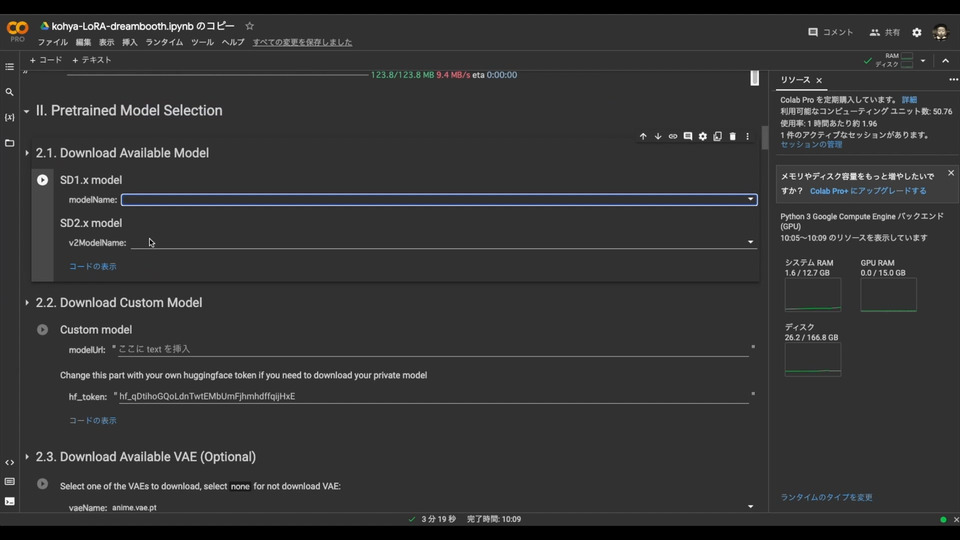Click the RAM ディスク usage indicator
This screenshot has height=540, width=960.
pos(894,60)
